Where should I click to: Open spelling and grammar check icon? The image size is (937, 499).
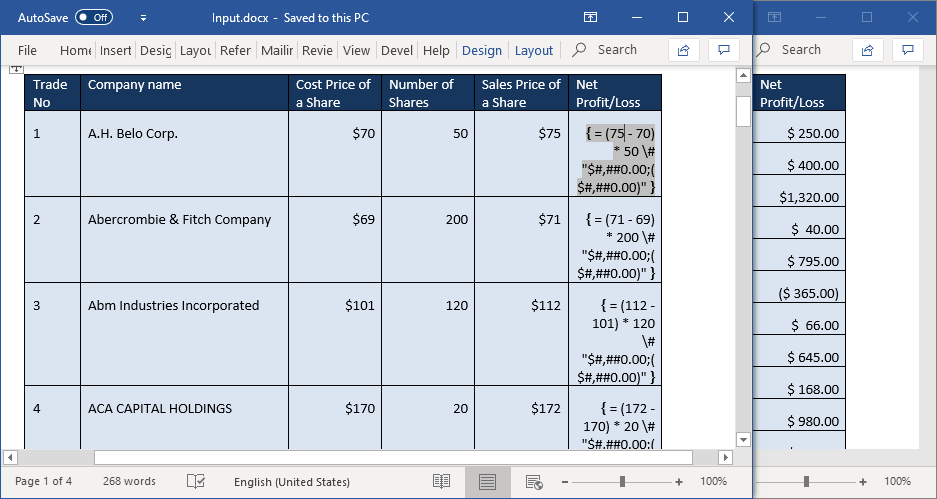click(x=196, y=481)
